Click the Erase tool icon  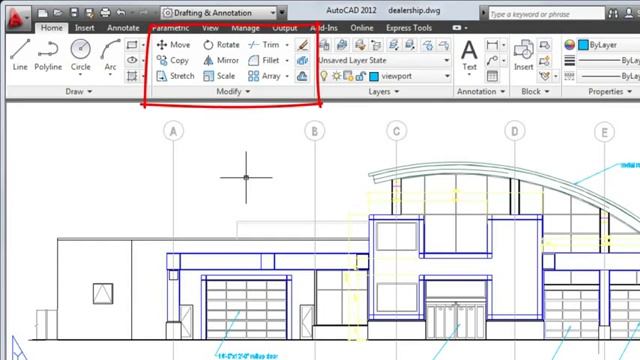click(x=302, y=45)
